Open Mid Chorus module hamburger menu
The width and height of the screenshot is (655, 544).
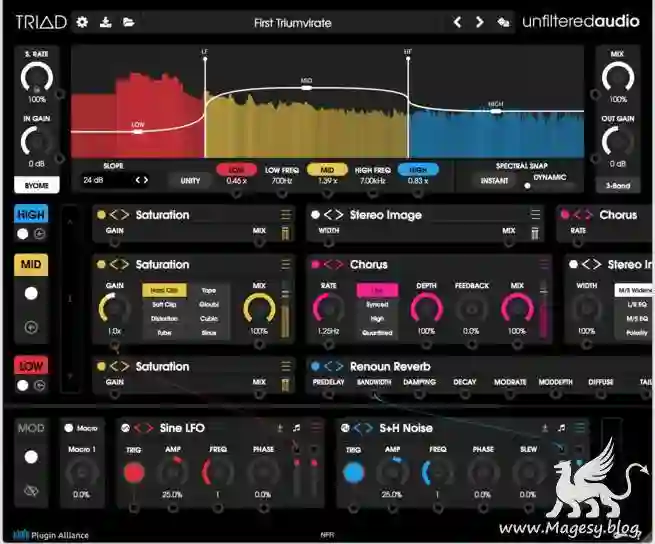click(544, 264)
